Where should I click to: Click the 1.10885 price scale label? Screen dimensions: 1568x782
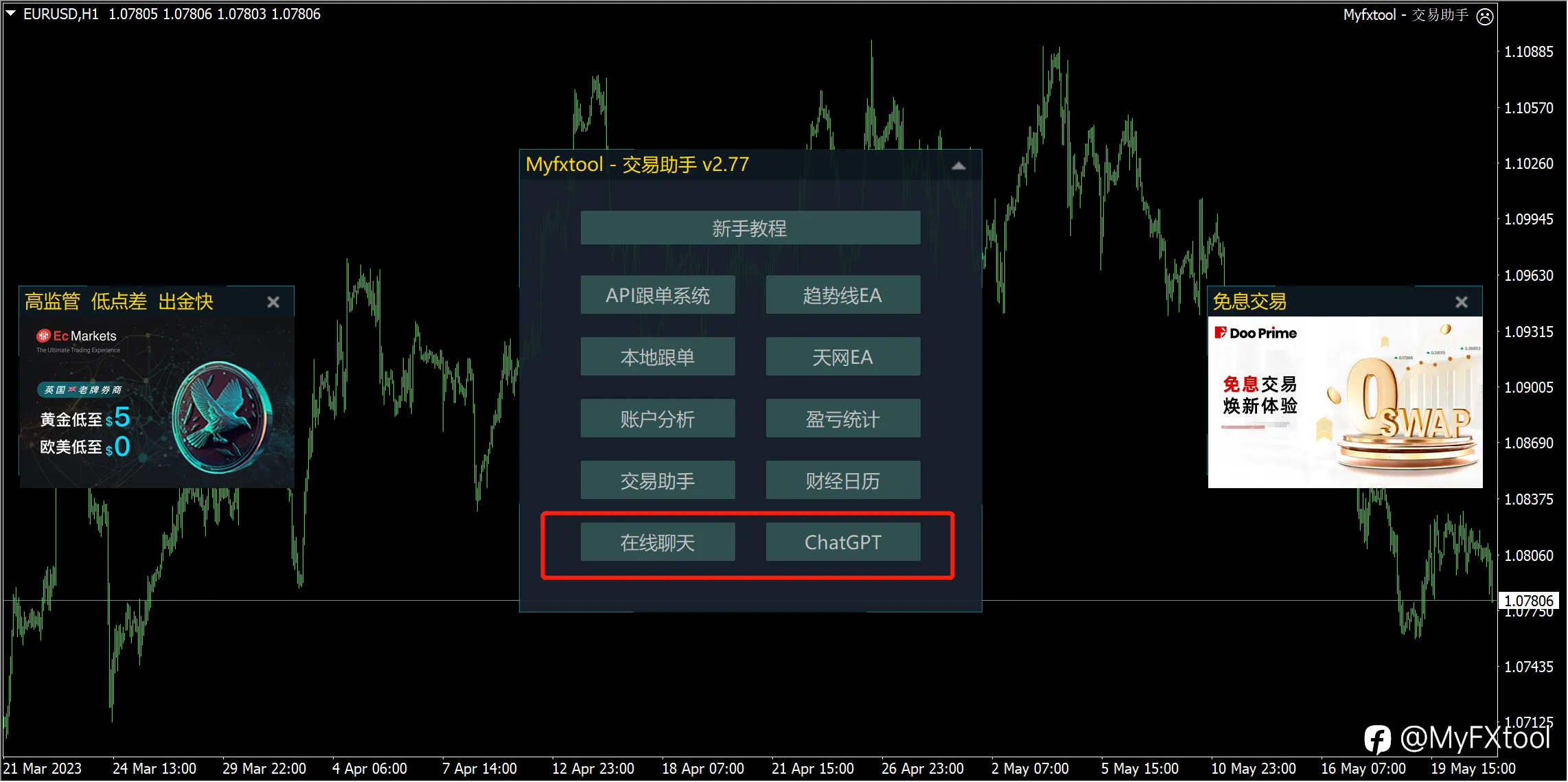[1529, 51]
